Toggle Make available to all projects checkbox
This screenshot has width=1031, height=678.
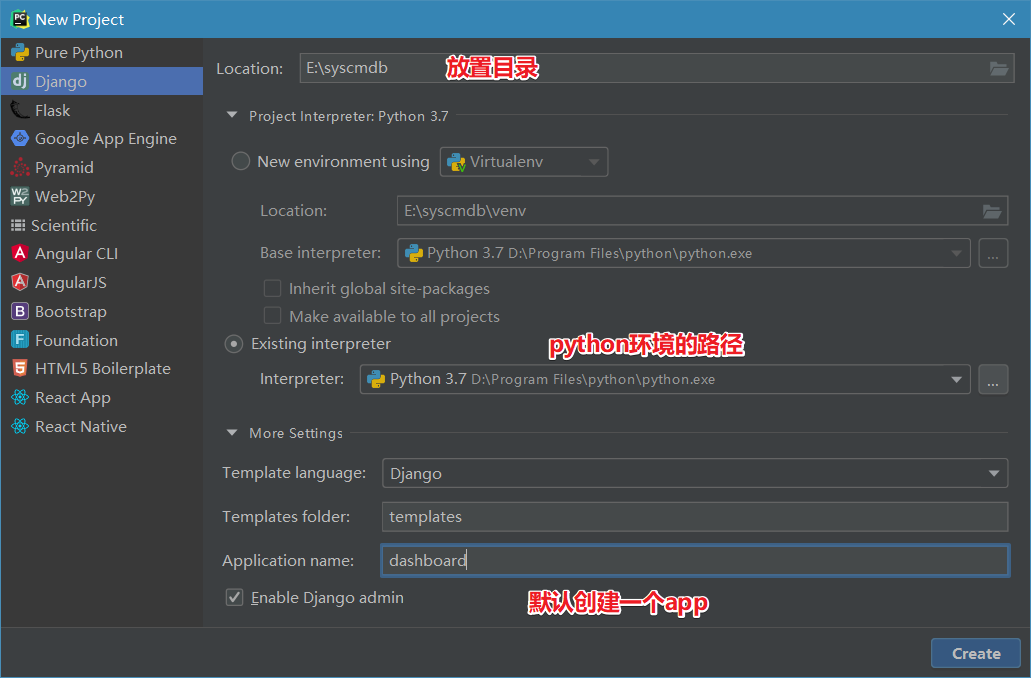pos(272,316)
